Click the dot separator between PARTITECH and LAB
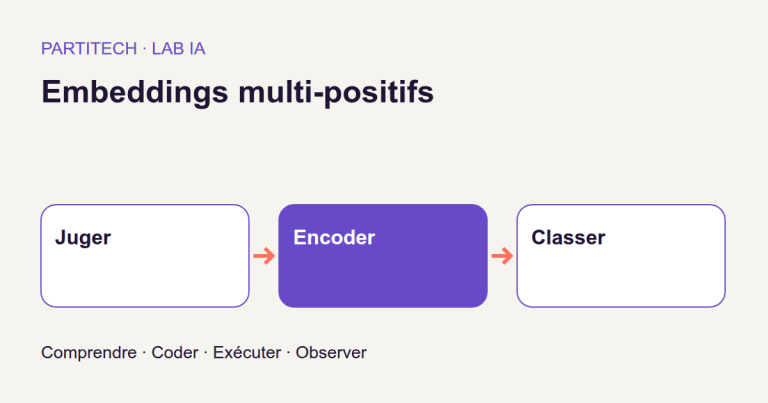Viewport: 768px width, 403px height. click(144, 49)
